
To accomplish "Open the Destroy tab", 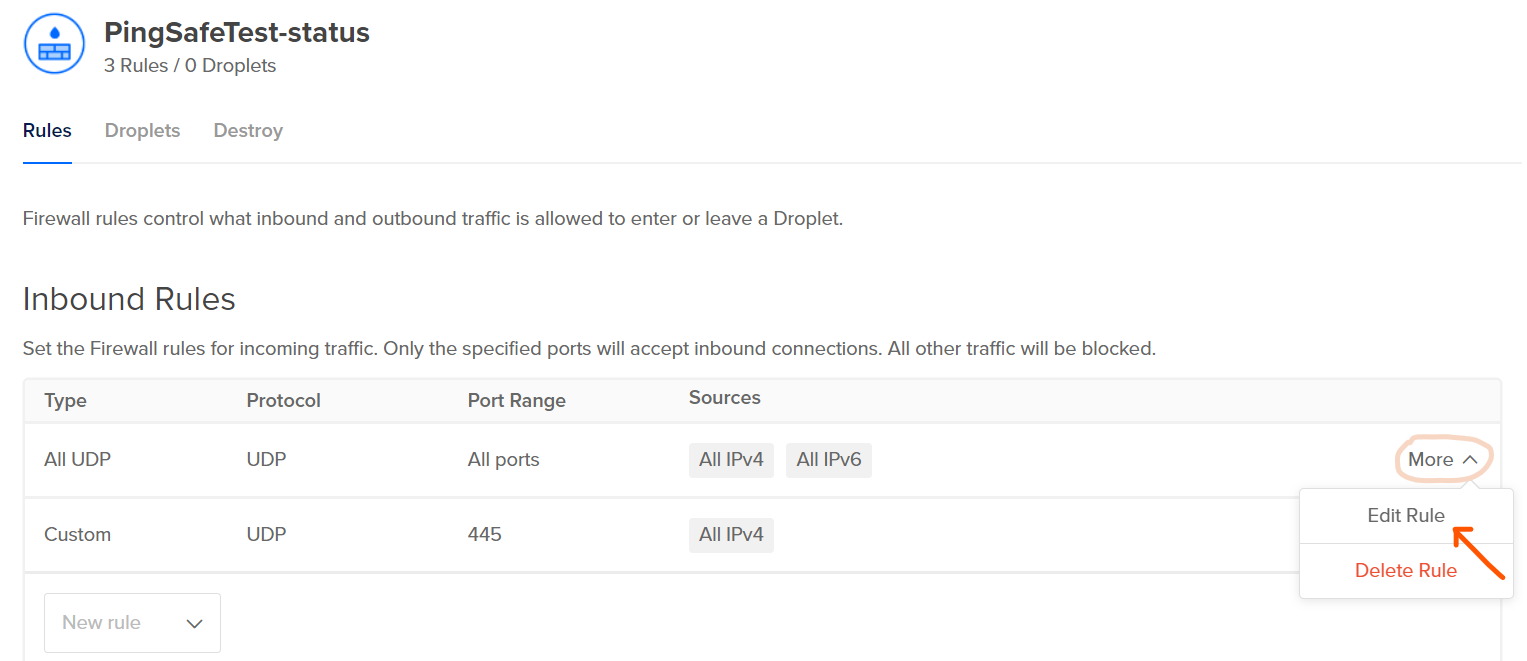I will coord(248,131).
